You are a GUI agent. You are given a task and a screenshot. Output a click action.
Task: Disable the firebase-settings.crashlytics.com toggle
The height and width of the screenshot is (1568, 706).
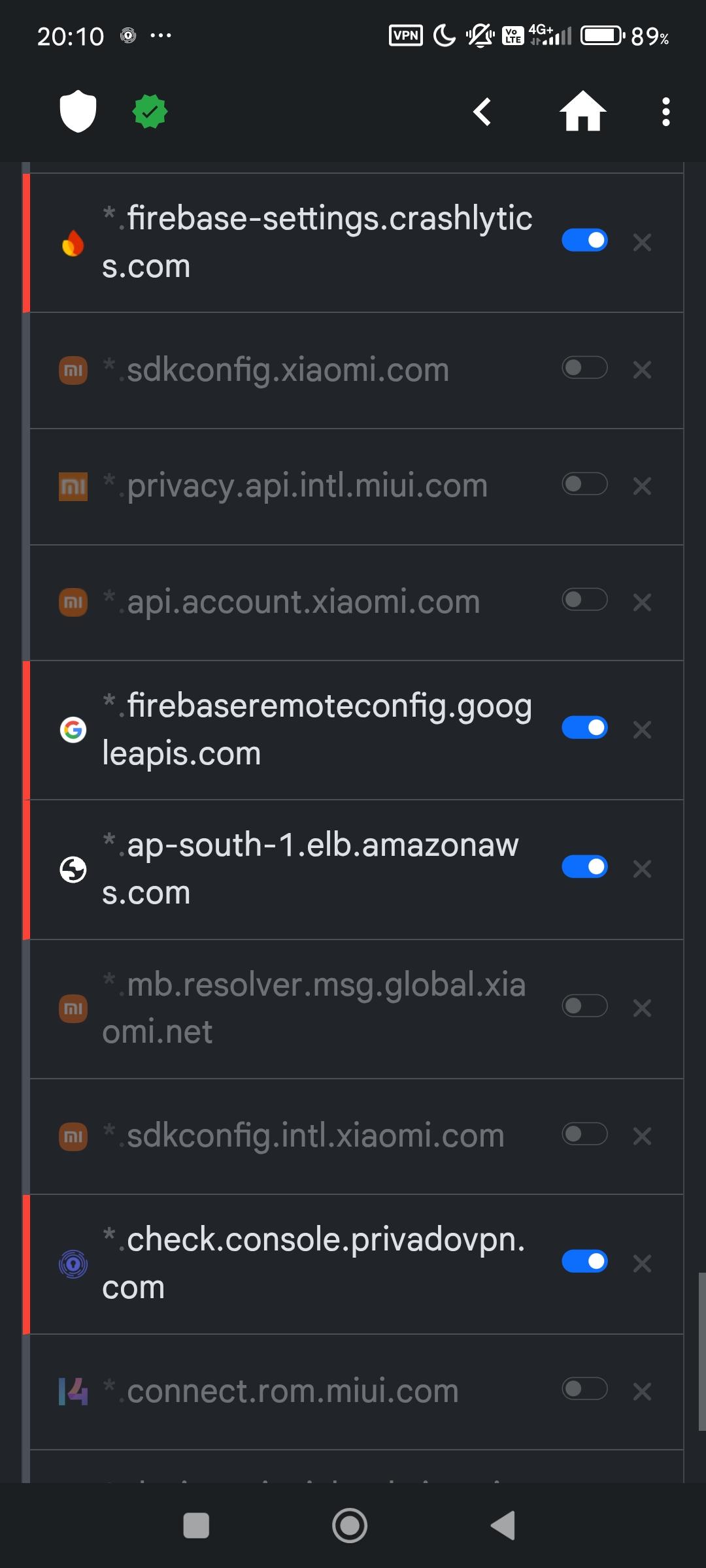584,240
